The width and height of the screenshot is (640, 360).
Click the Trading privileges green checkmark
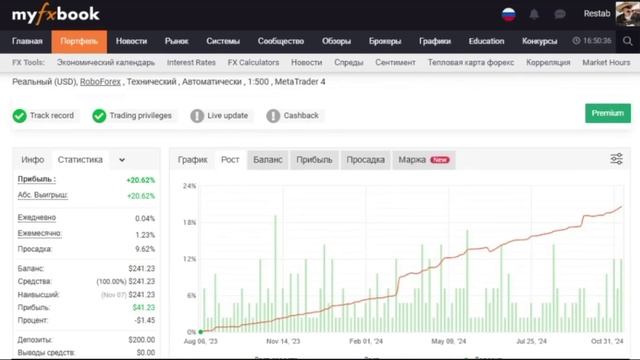tap(99, 116)
